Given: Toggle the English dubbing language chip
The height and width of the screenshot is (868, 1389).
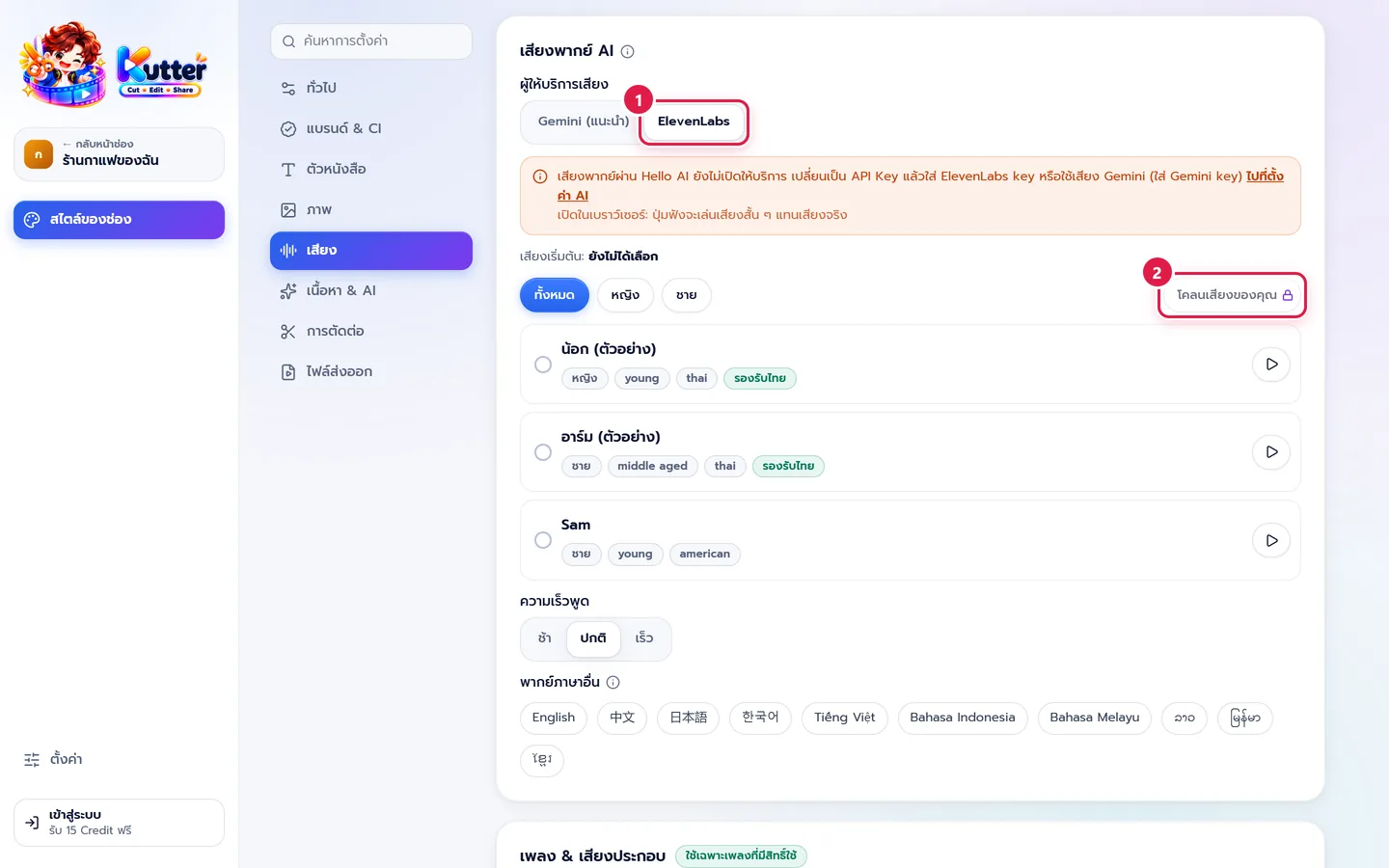Looking at the screenshot, I should (554, 718).
